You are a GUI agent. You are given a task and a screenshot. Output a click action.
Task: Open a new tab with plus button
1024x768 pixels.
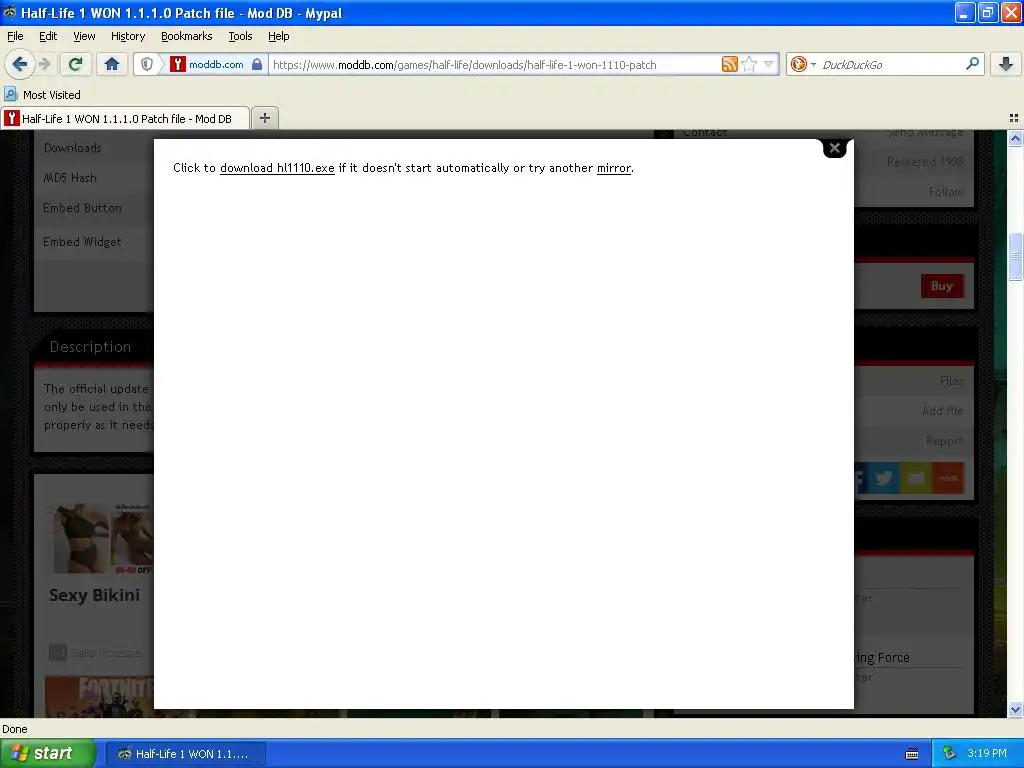[264, 118]
